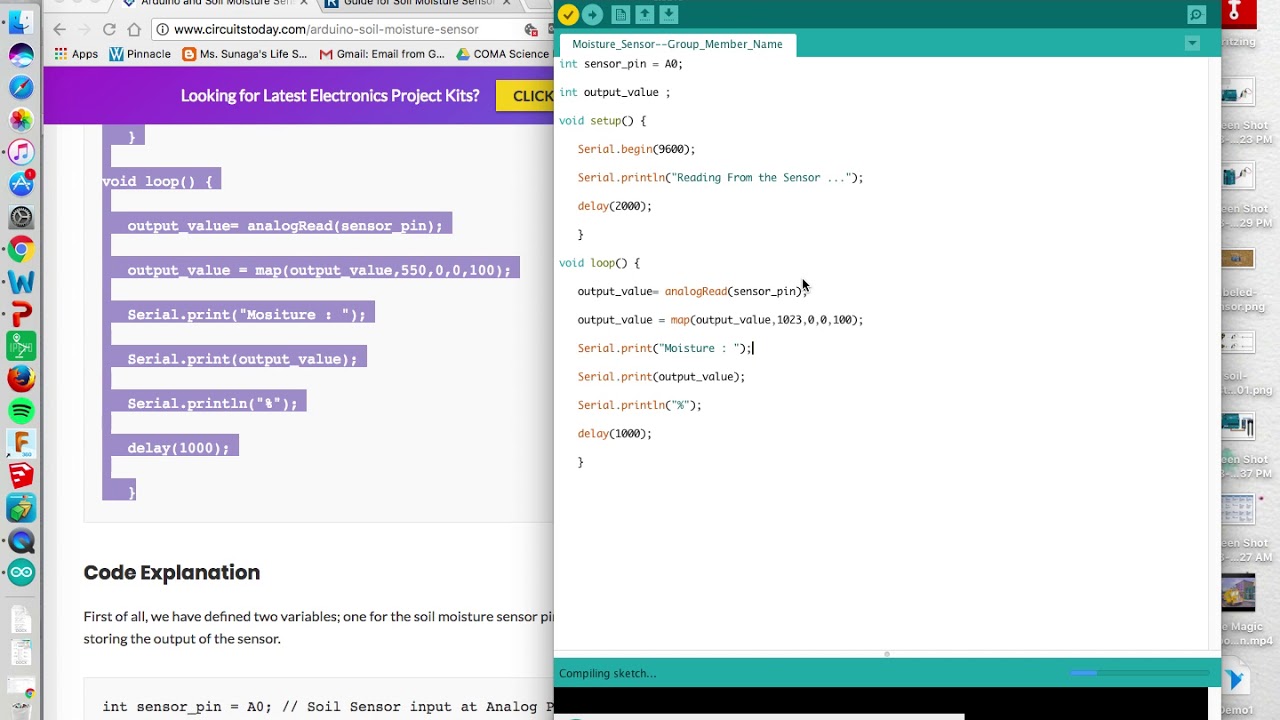Click the highlighted delay(1000); line in Chrome
The image size is (1280, 720).
[x=178, y=448]
